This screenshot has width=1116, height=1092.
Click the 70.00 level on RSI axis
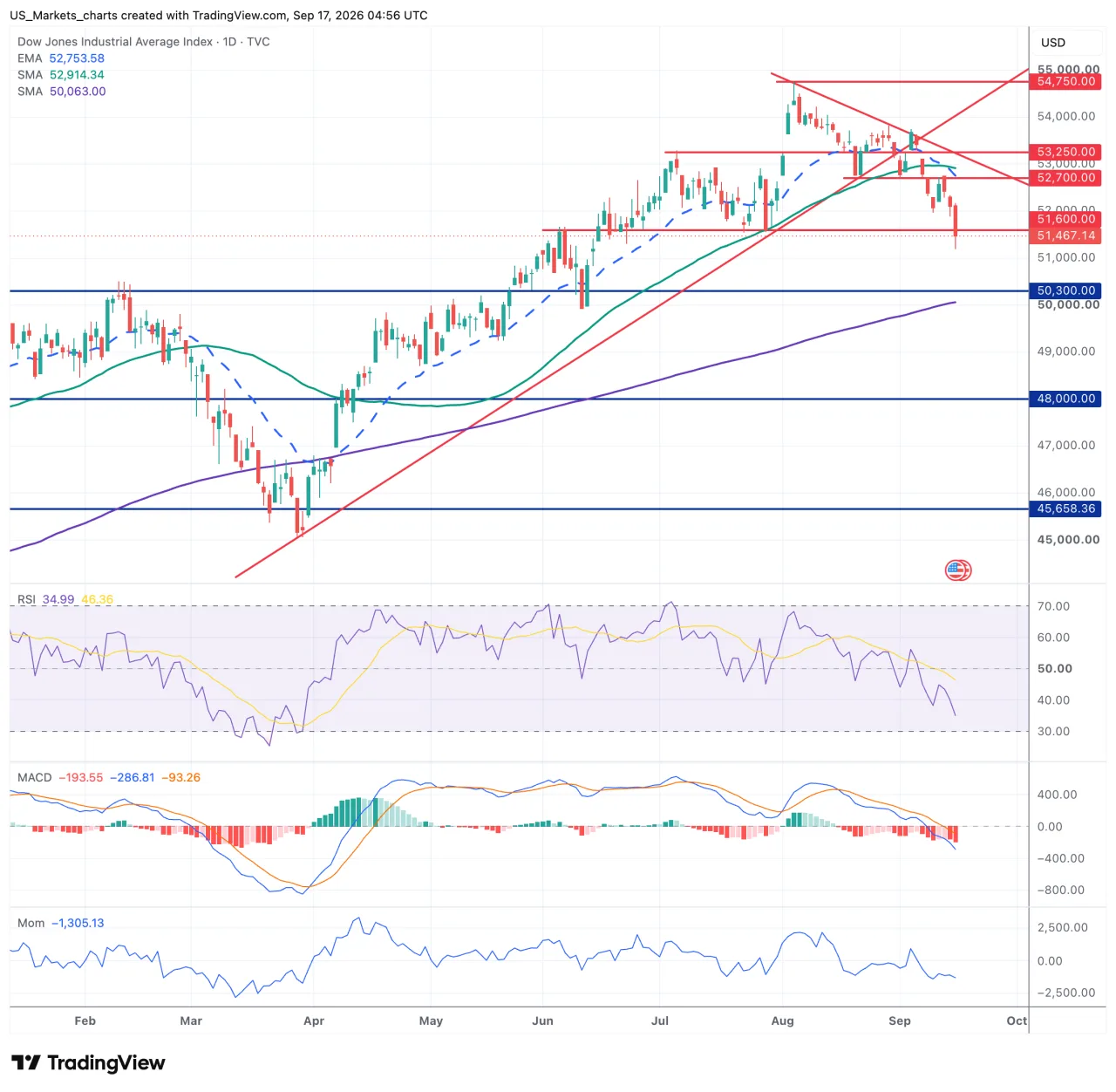[x=1053, y=606]
